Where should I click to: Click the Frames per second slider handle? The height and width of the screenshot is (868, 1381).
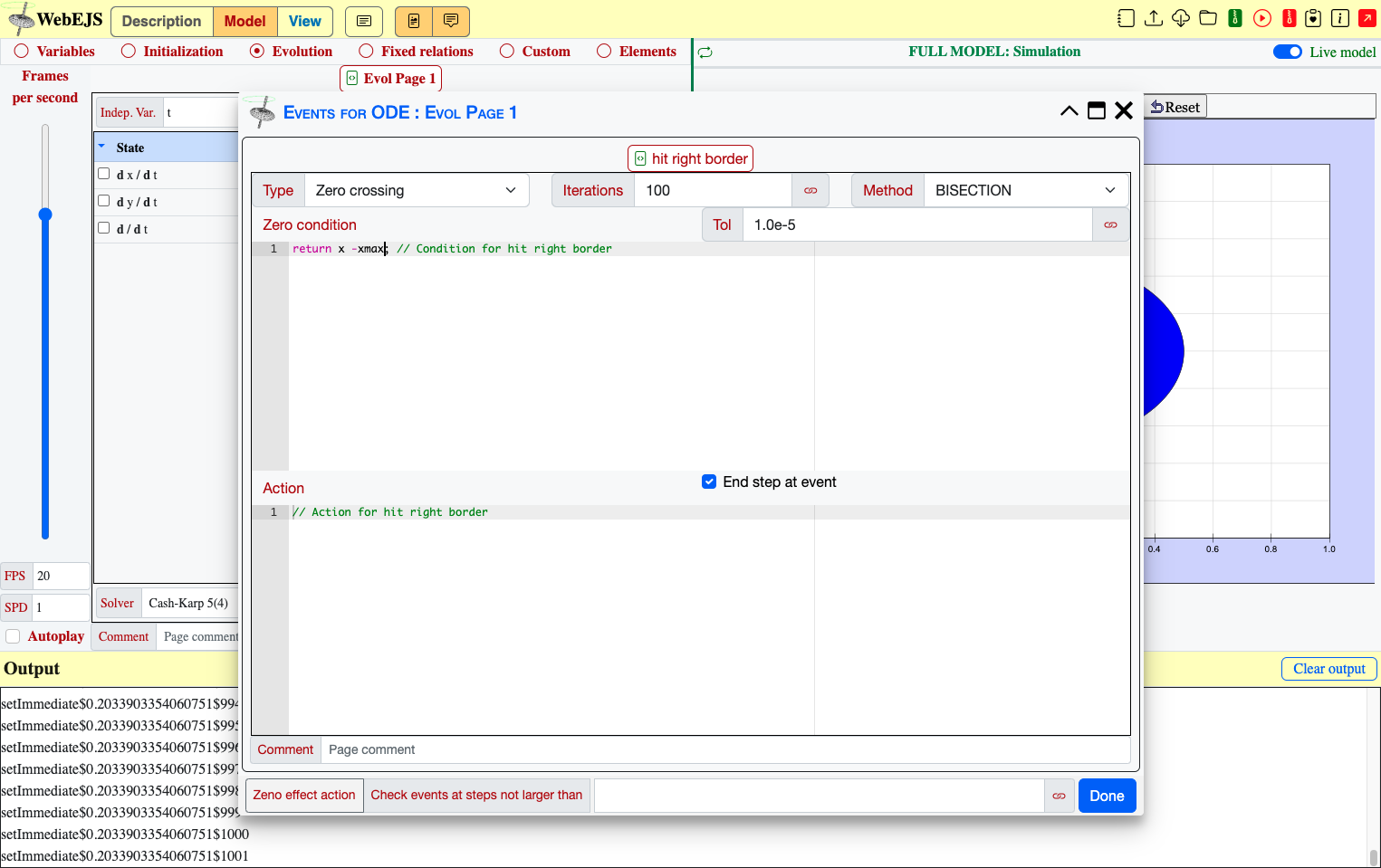point(45,215)
